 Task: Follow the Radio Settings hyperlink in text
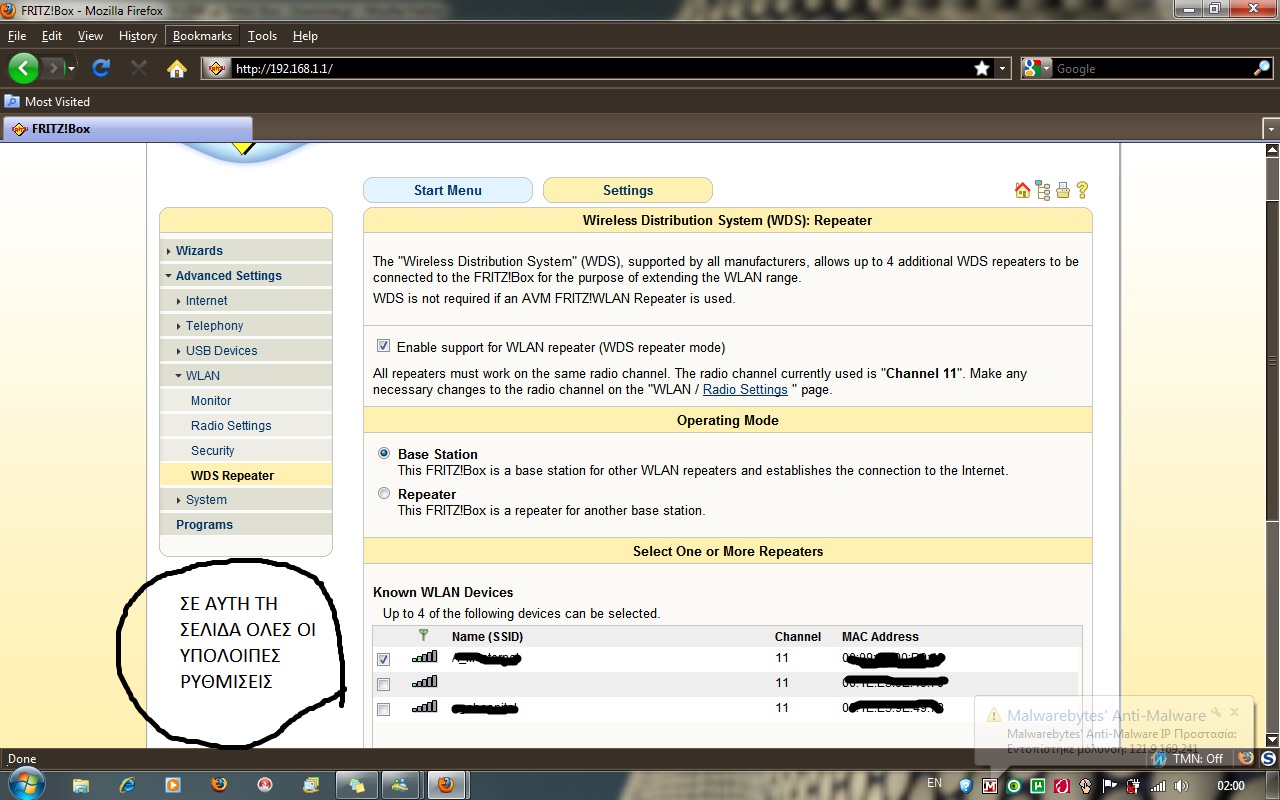point(745,389)
